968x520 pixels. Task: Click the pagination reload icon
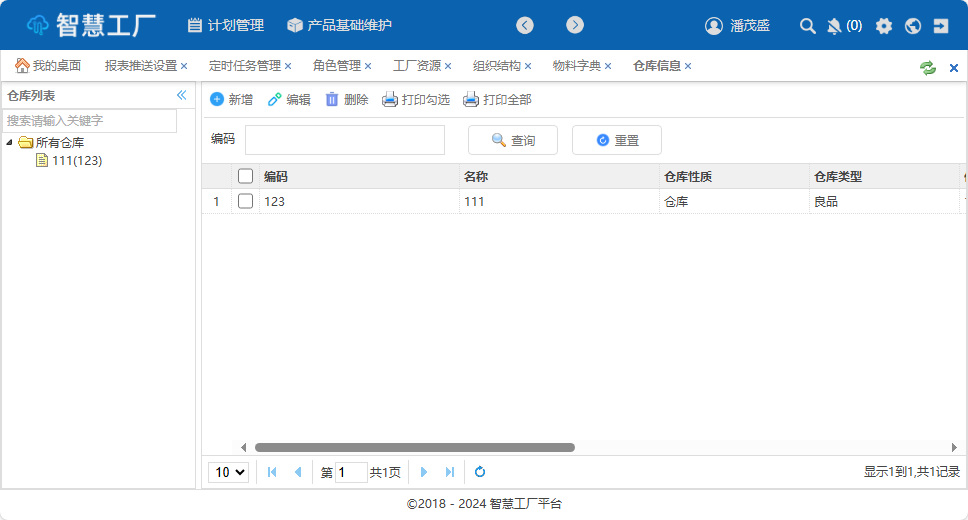(480, 472)
